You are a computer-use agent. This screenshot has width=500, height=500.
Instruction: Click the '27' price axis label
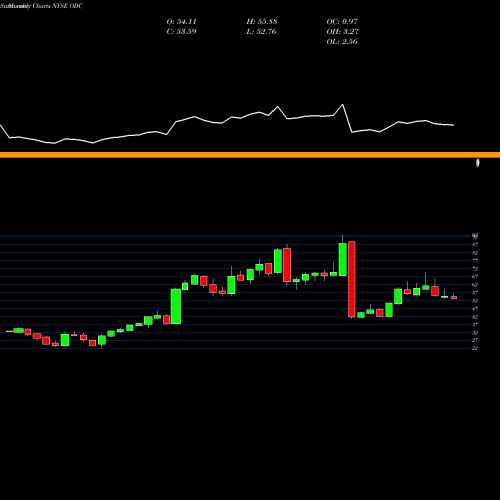[475, 340]
